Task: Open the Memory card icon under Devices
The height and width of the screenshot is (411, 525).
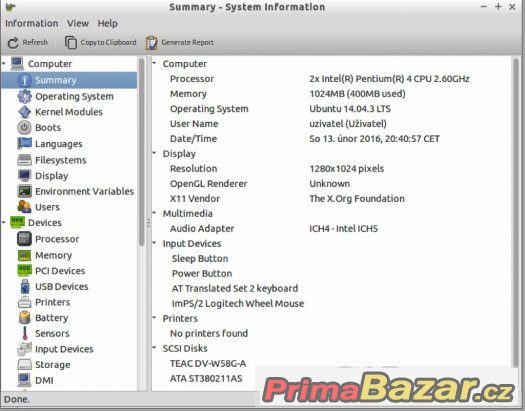Action: (24, 255)
